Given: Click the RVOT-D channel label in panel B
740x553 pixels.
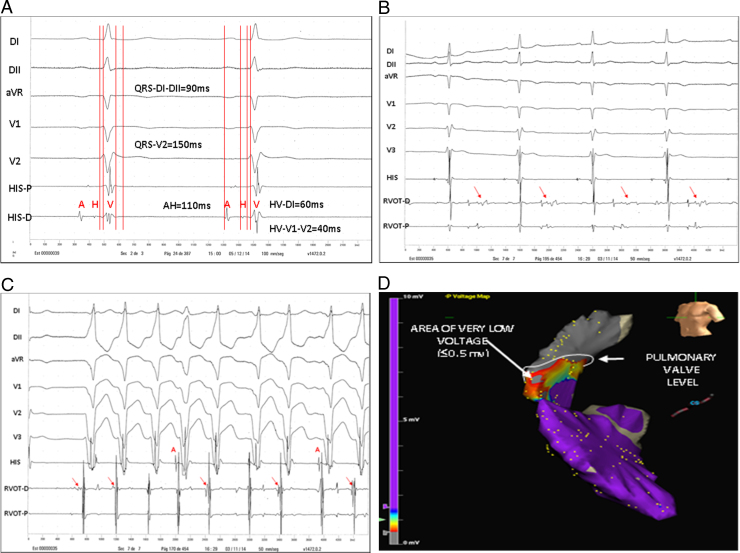Looking at the screenshot, I should coord(396,201).
